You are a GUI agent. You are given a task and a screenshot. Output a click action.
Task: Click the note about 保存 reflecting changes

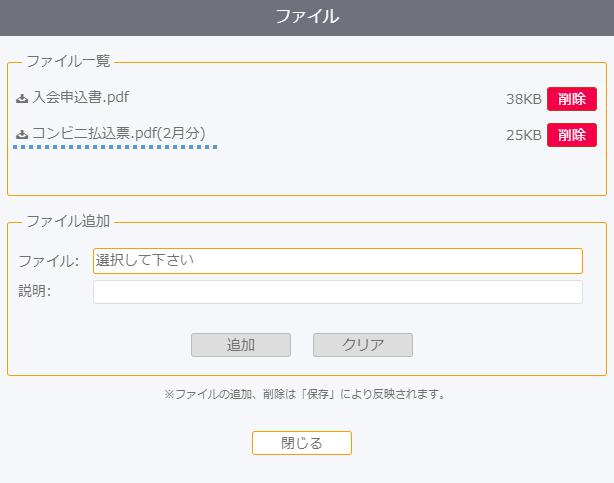pyautogui.click(x=305, y=394)
